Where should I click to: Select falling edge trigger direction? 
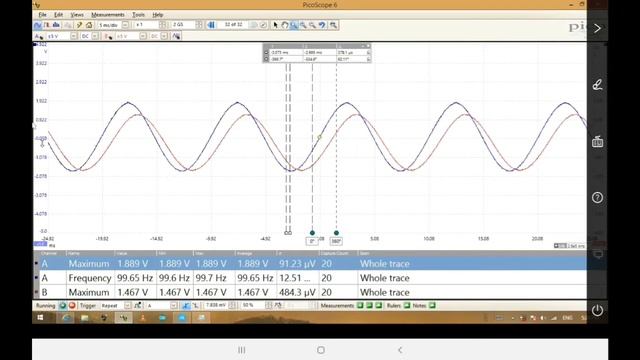tap(195, 305)
